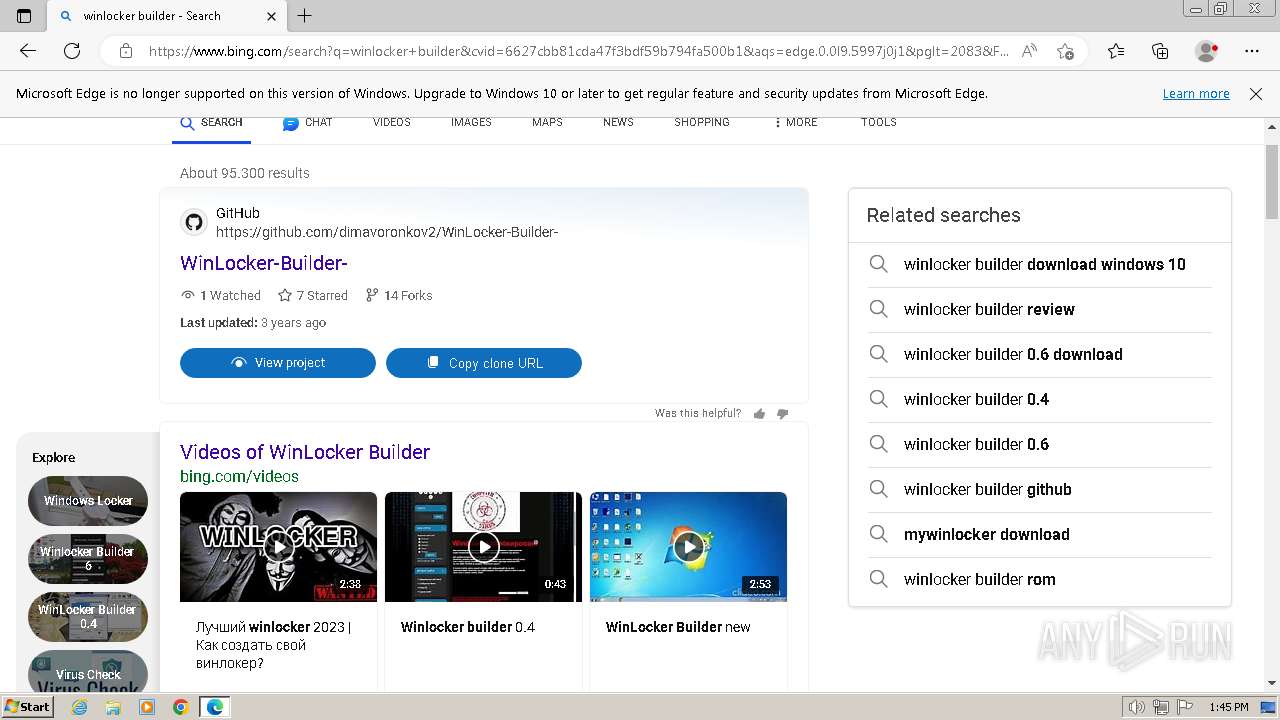Image resolution: width=1280 pixels, height=720 pixels.
Task: Open the browser profile menu
Action: pos(1207,51)
